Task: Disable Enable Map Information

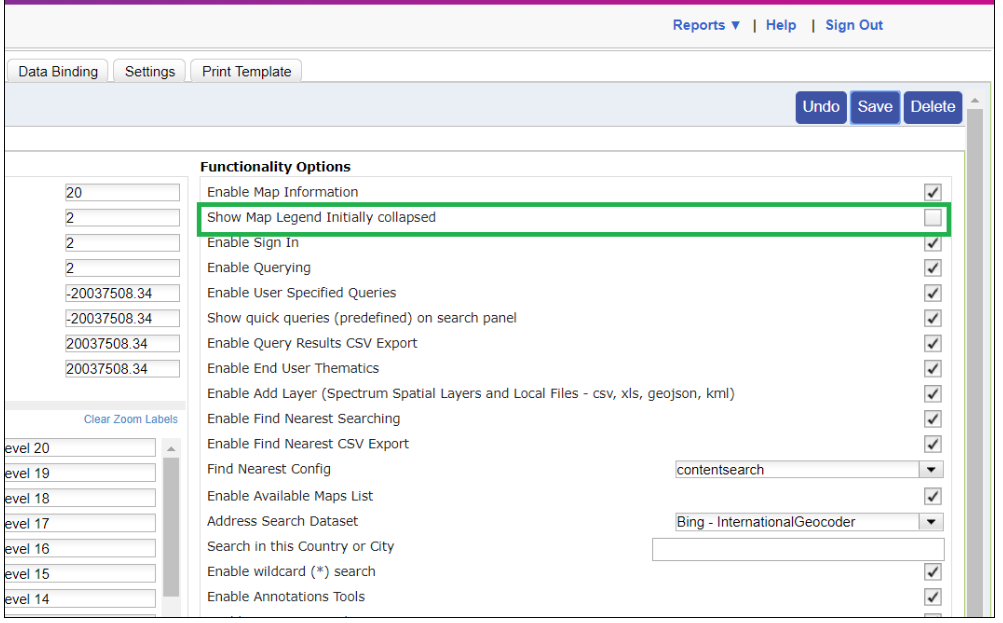Action: [933, 192]
